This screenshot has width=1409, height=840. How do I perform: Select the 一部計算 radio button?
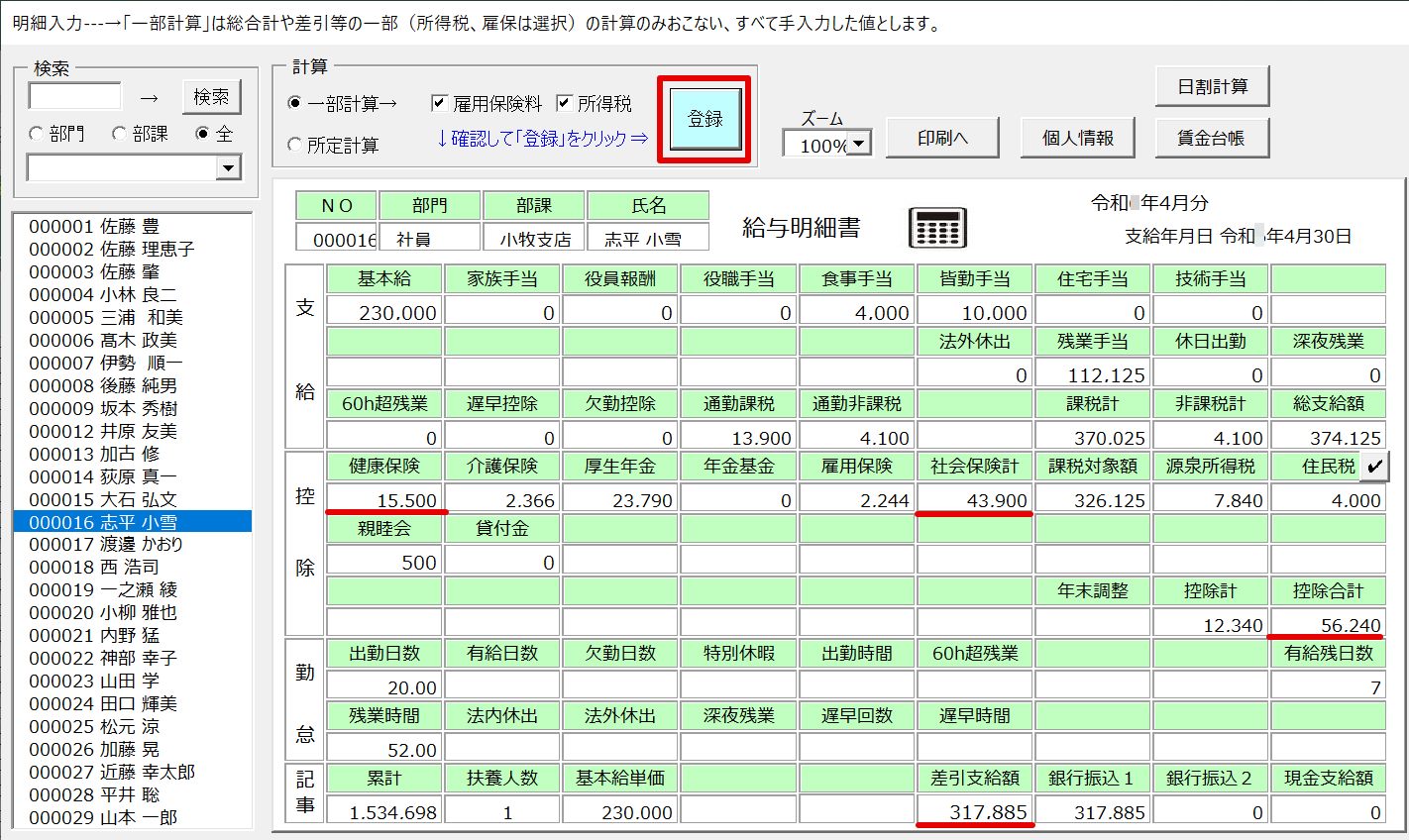point(294,103)
